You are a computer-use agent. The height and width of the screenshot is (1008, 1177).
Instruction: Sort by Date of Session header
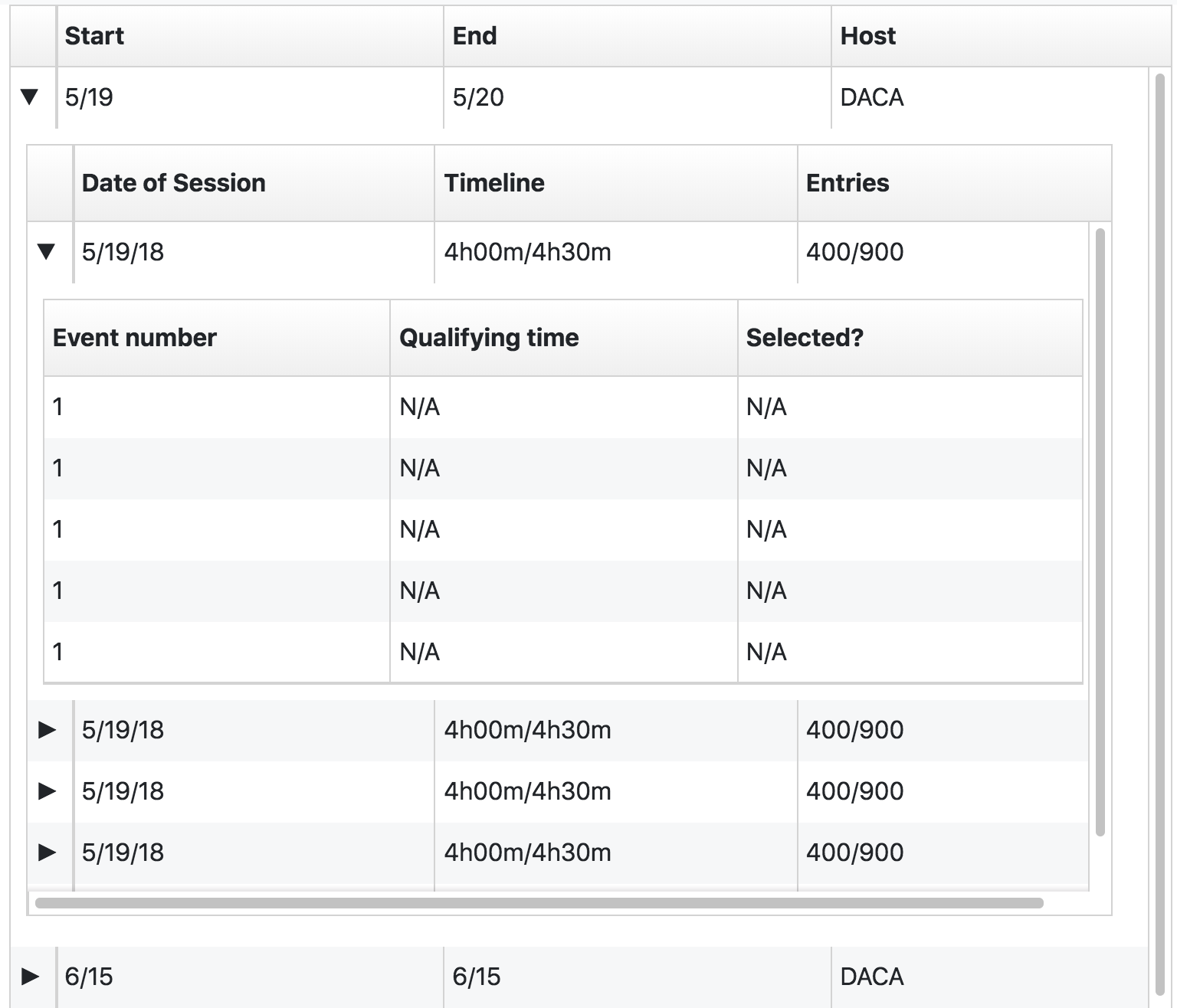pos(173,183)
